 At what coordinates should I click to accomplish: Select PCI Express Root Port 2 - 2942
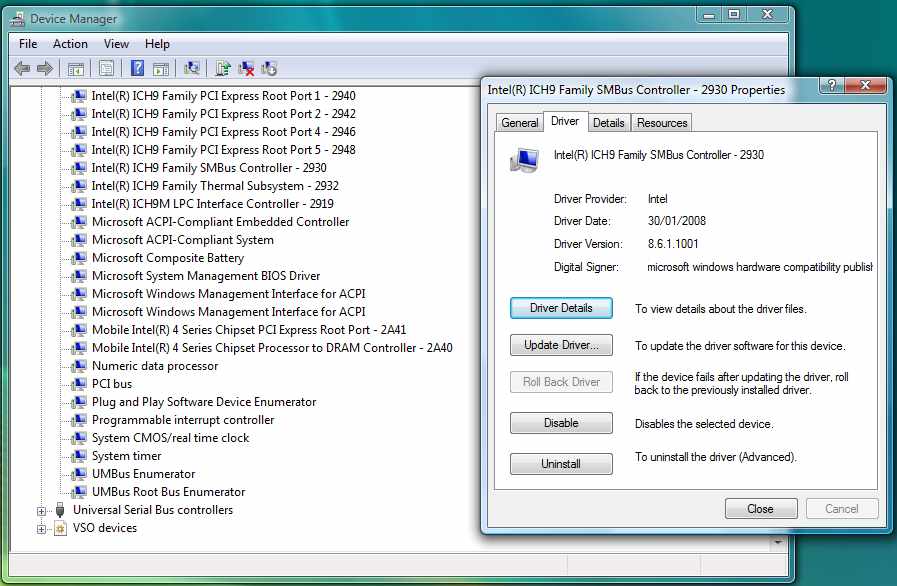tap(224, 114)
